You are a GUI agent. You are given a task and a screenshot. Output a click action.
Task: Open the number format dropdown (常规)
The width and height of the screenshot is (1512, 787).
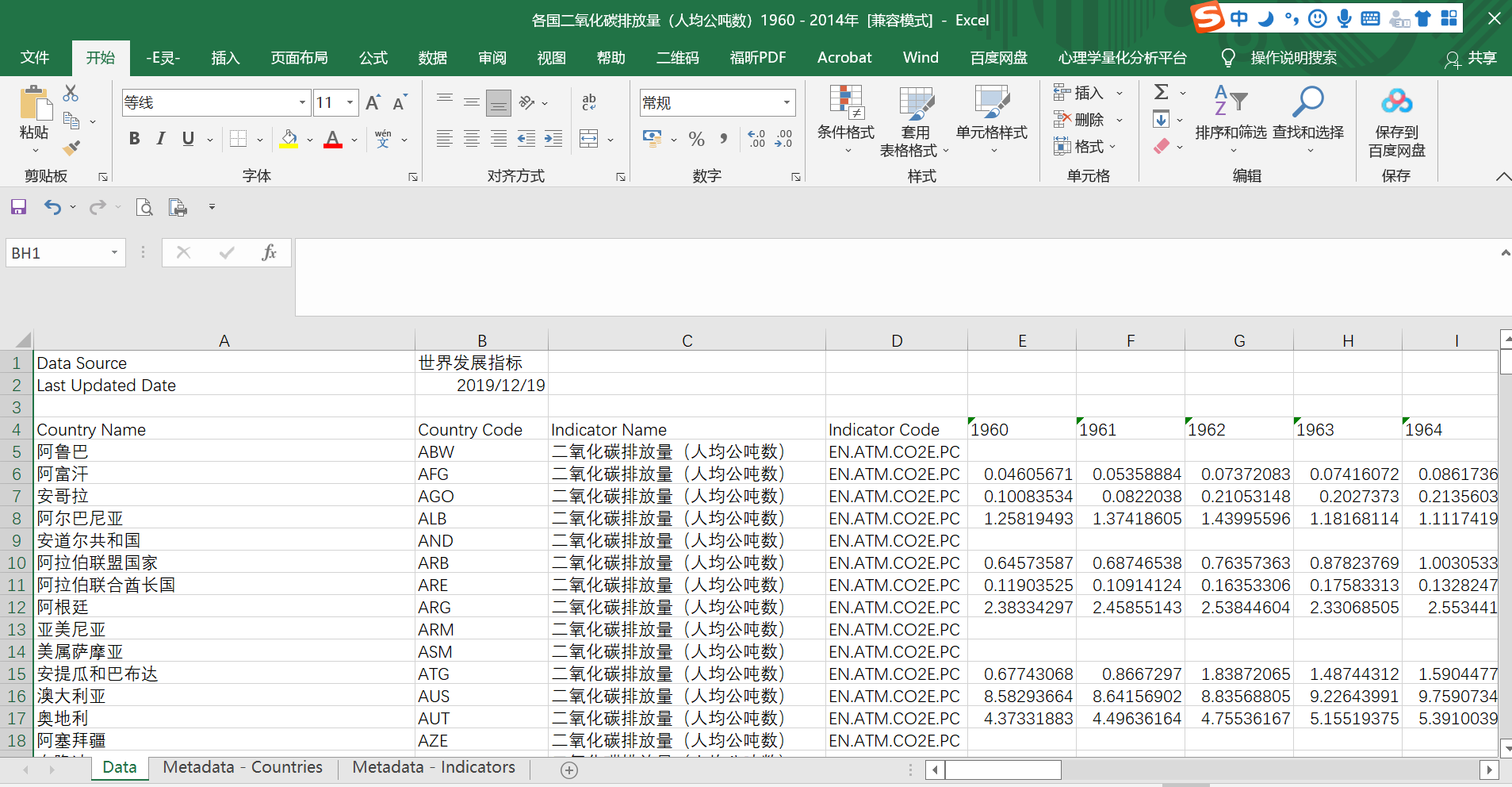click(786, 102)
